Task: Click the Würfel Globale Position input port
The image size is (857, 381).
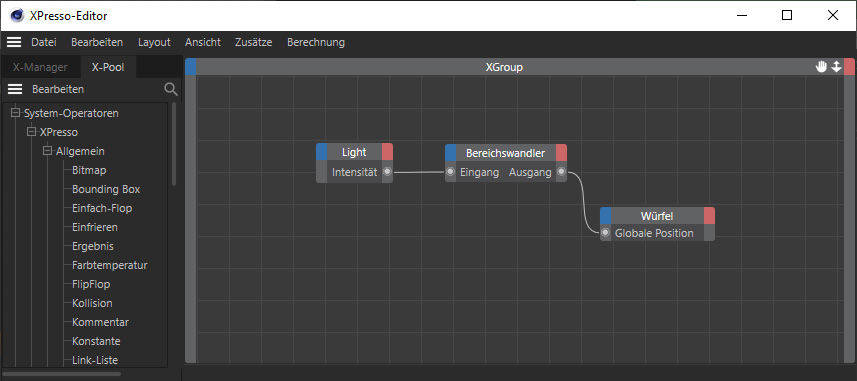Action: click(606, 233)
